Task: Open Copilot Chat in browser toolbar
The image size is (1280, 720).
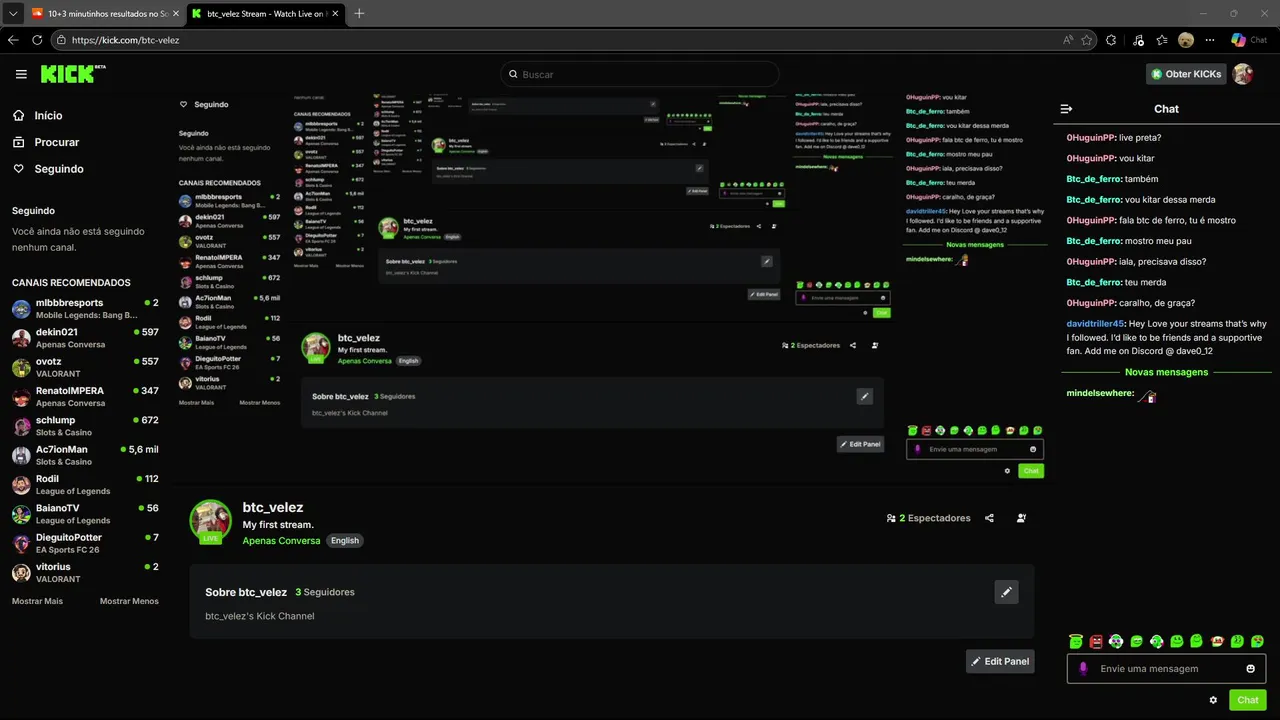Action: pyautogui.click(x=1249, y=40)
